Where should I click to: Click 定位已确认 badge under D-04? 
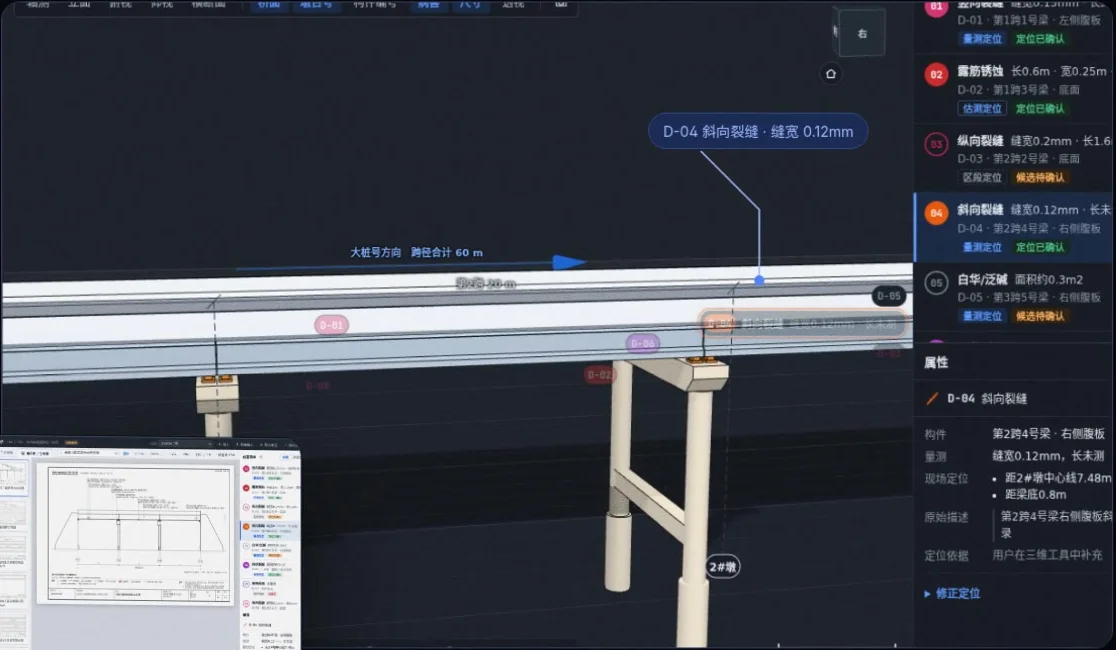(1040, 247)
